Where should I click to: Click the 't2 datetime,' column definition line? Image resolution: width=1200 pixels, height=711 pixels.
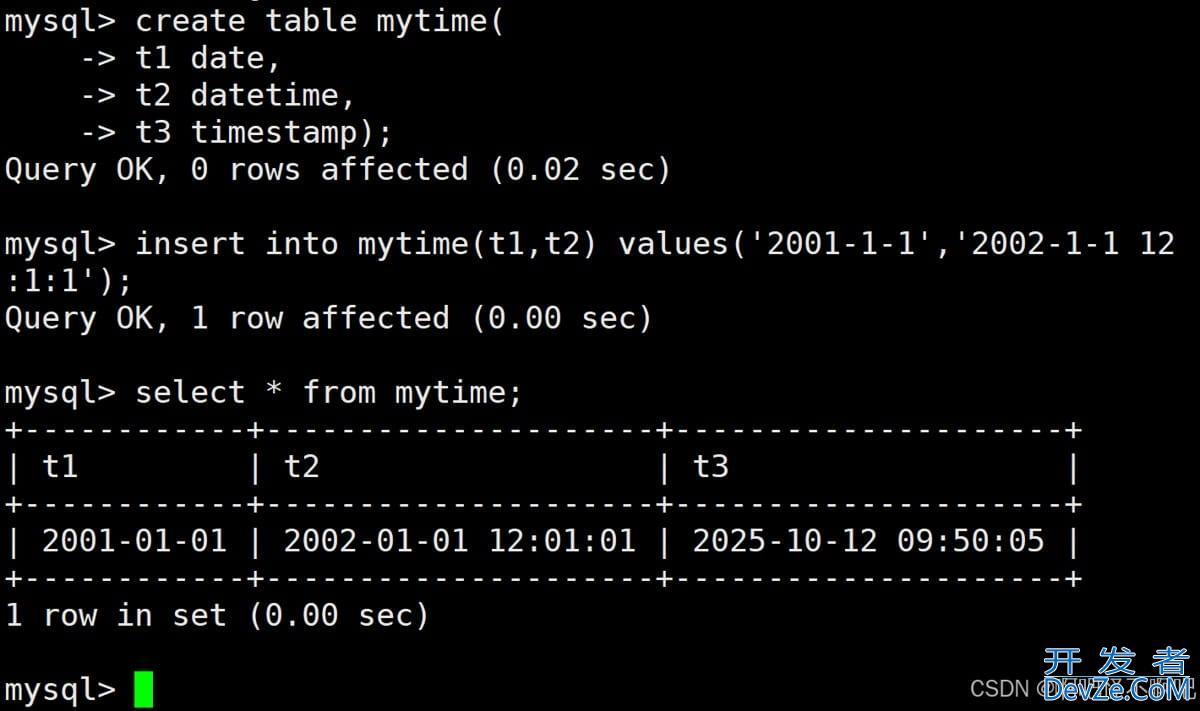[245, 95]
